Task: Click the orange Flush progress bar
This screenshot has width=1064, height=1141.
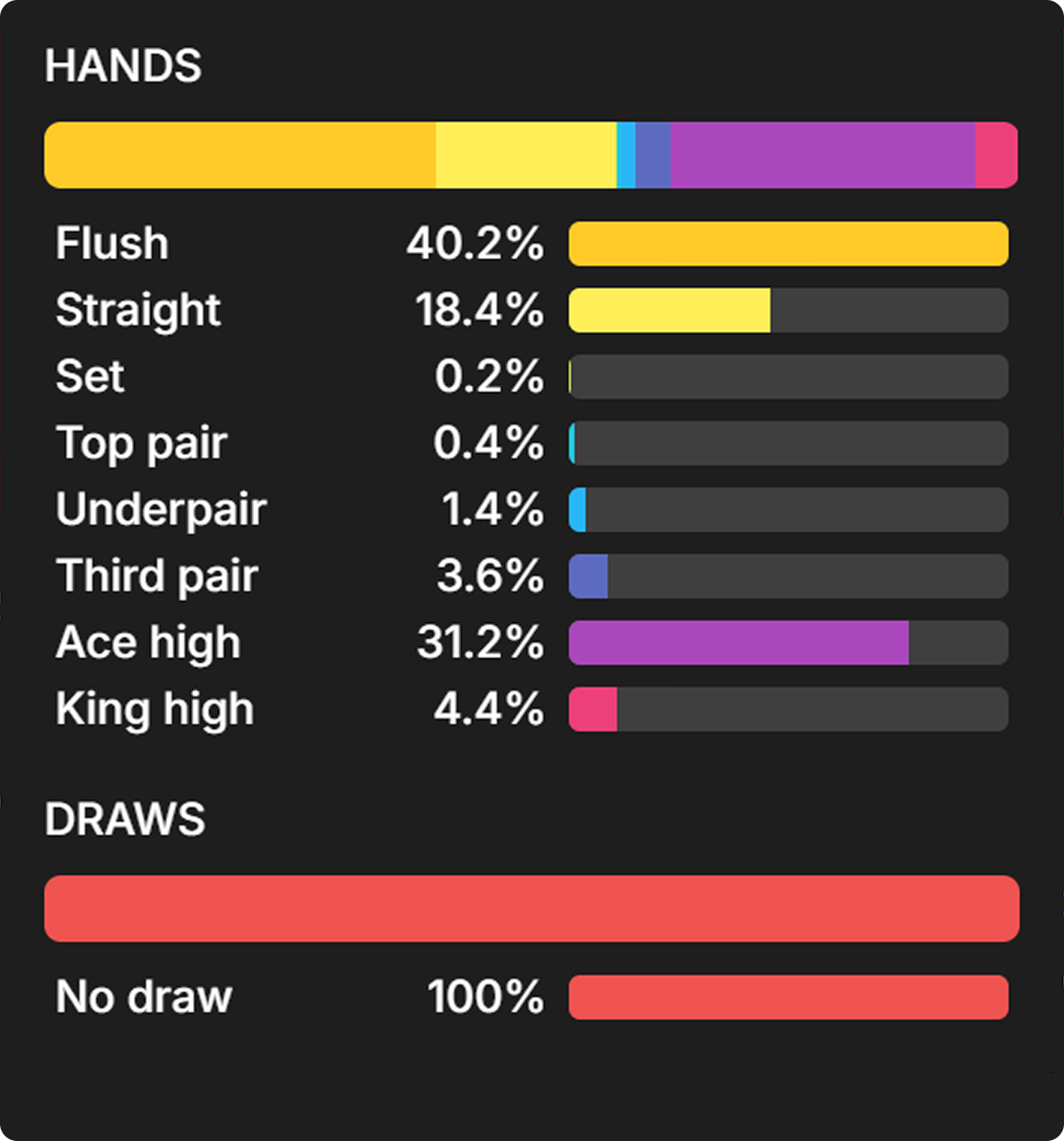Action: (788, 244)
